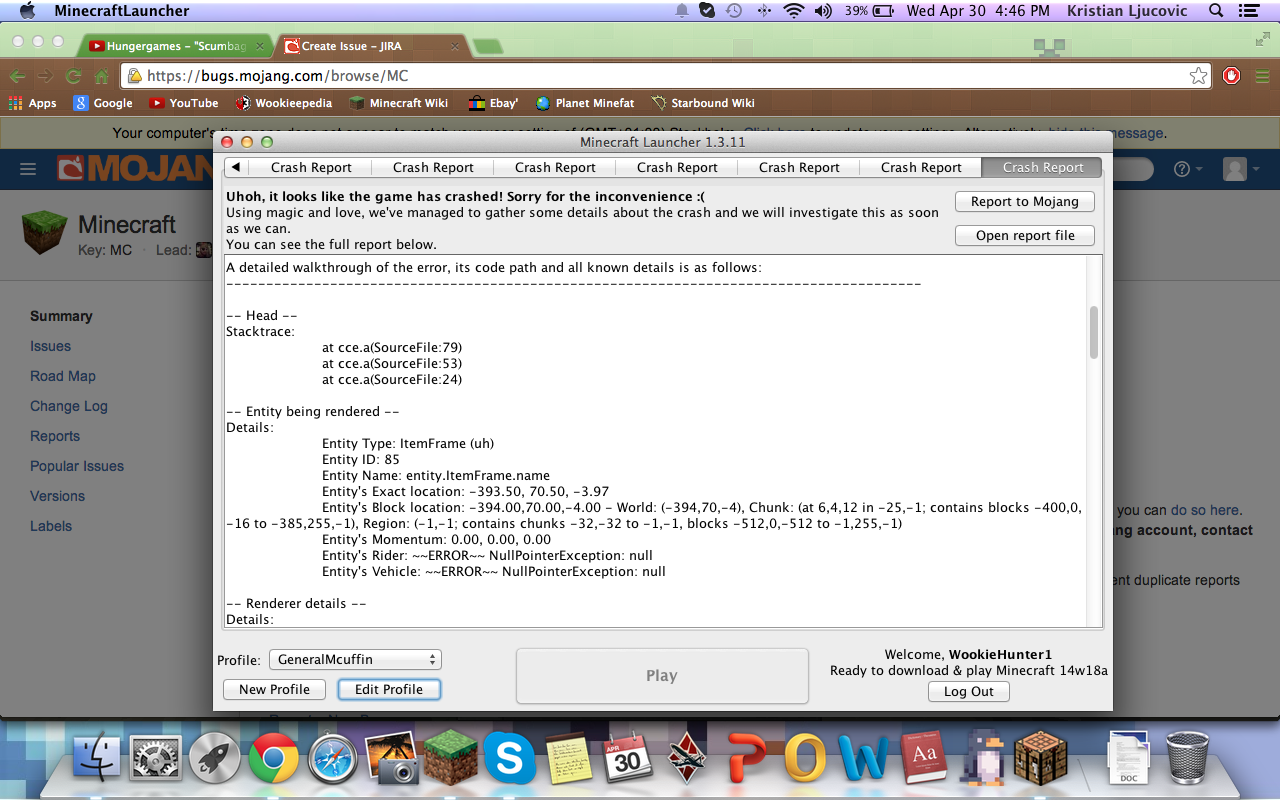Click the crash report vertical scrollbar
Screen dimensions: 1280x800
tap(1094, 331)
